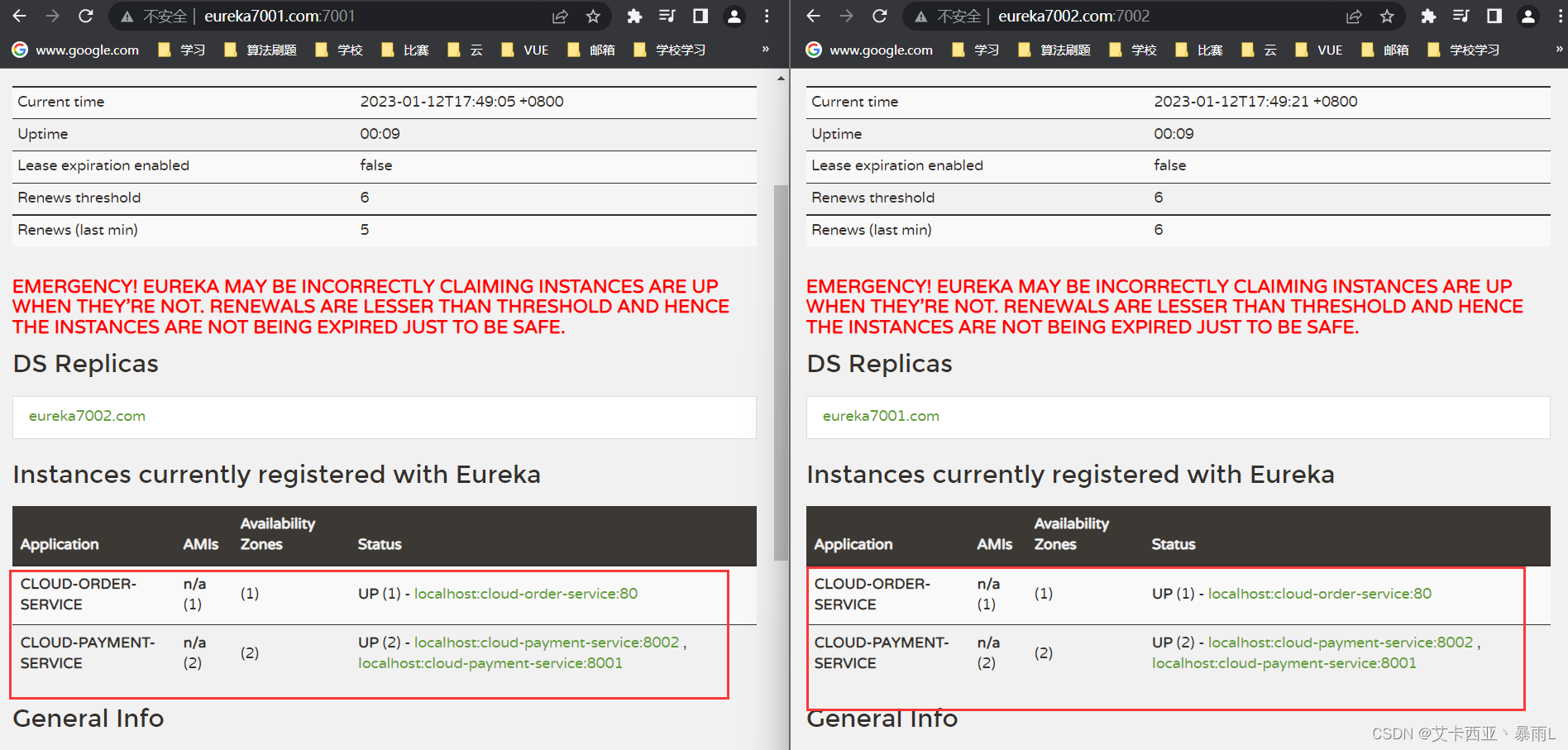1568x750 pixels.
Task: Select current time value 2023-01-12T17:49:21 +0800
Action: (1255, 102)
